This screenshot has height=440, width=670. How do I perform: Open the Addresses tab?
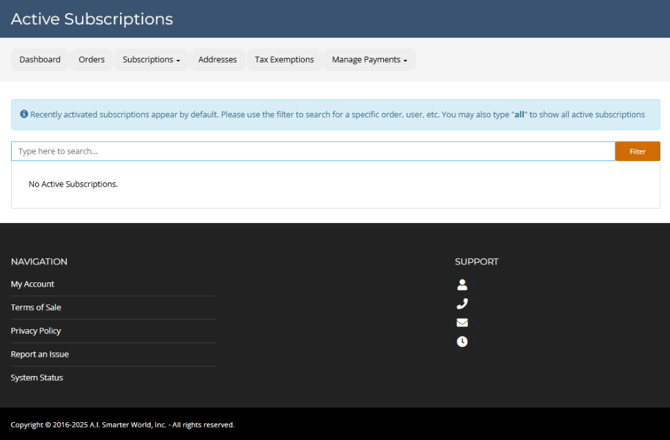coord(217,60)
